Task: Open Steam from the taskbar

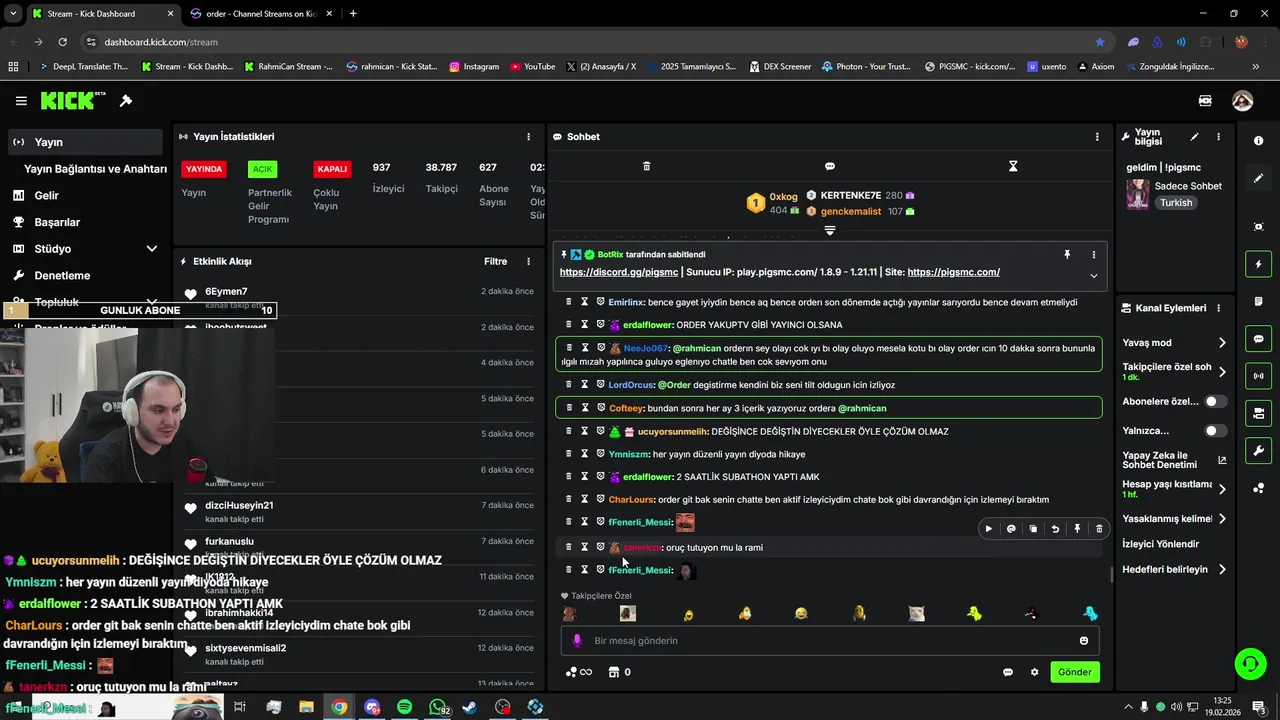Action: (470, 707)
